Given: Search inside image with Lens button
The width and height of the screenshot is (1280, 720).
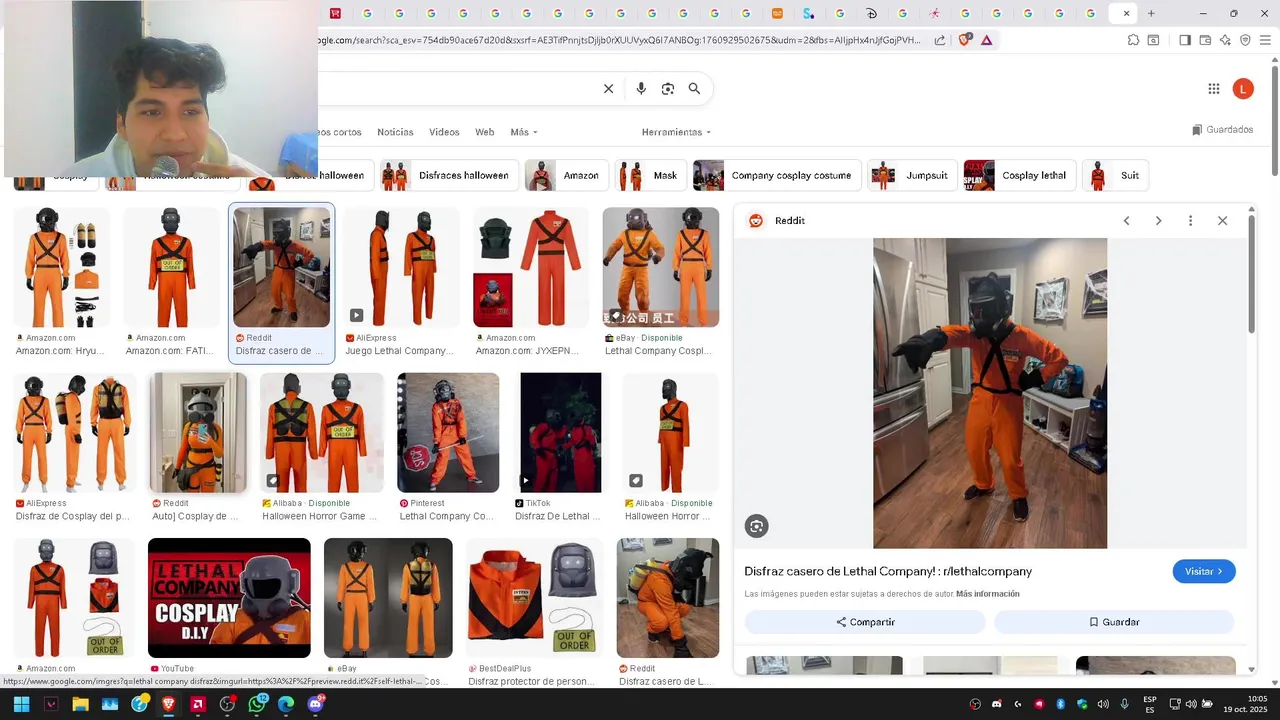Looking at the screenshot, I should point(757,526).
